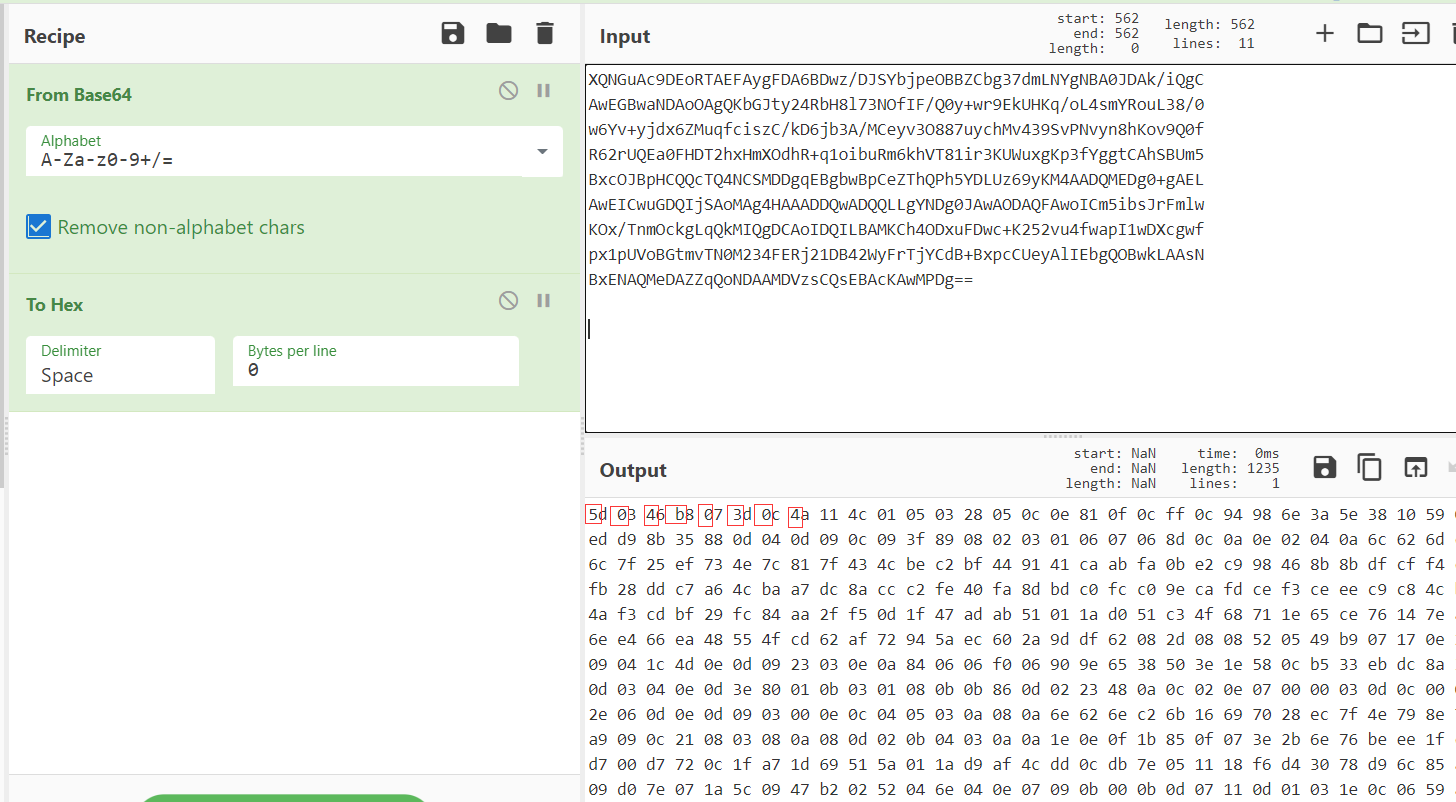
Task: Save the current recipe to a file
Action: (x=452, y=33)
